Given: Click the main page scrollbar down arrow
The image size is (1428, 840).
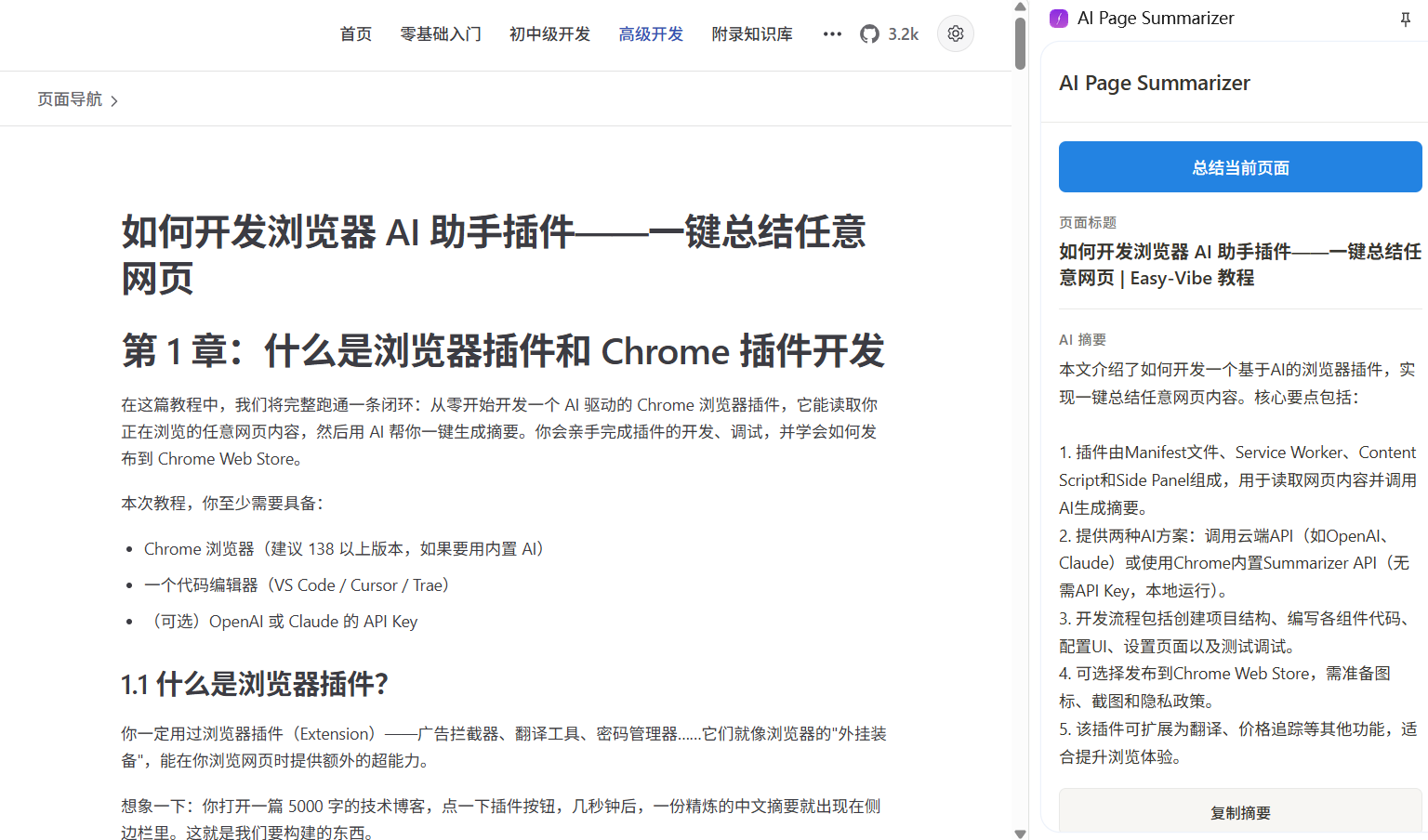Looking at the screenshot, I should 1020,833.
